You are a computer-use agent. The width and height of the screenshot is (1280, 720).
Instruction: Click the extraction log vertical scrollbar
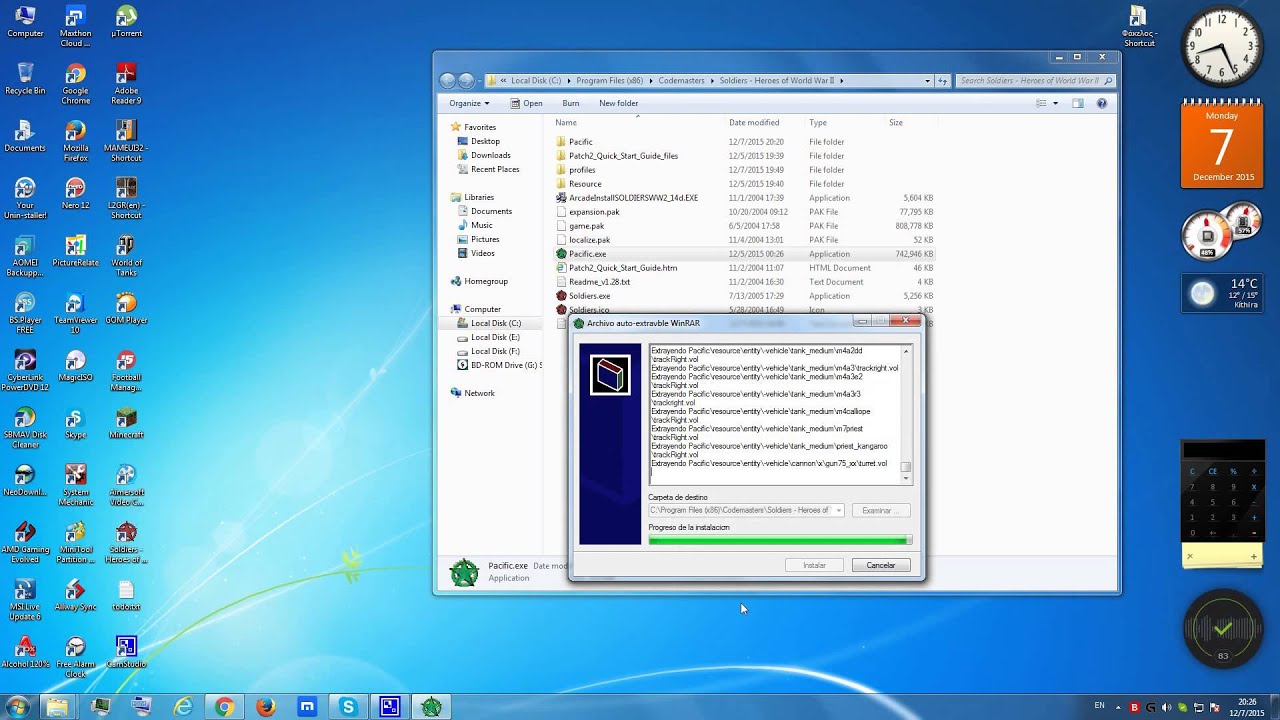[x=906, y=414]
